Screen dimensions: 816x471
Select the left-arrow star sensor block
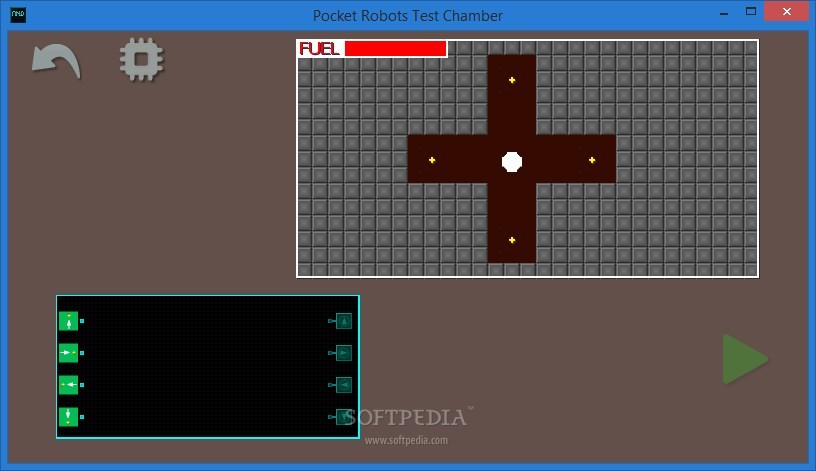coord(68,385)
